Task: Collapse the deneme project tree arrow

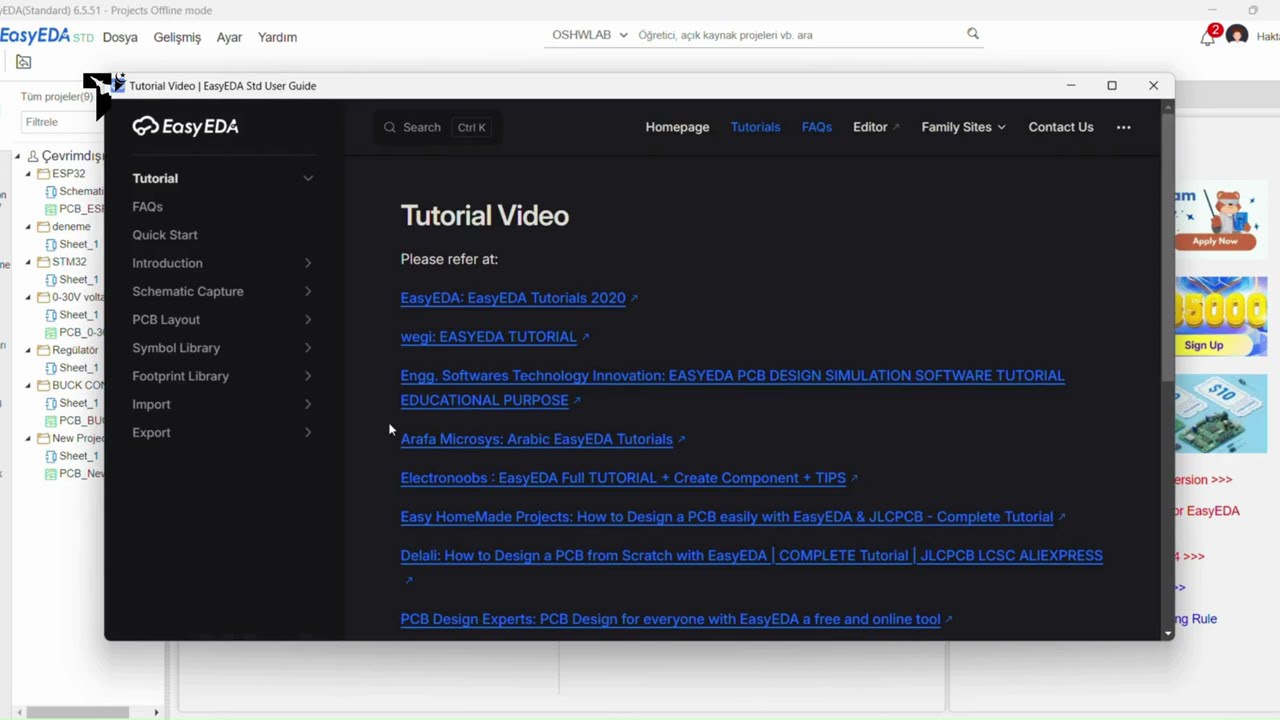Action: [x=29, y=227]
